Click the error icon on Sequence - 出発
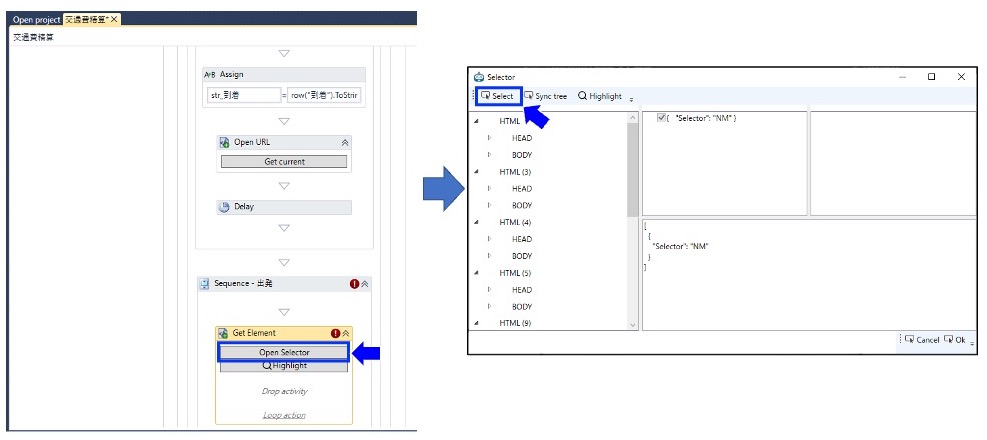Screen dimensions: 987x440 354,284
